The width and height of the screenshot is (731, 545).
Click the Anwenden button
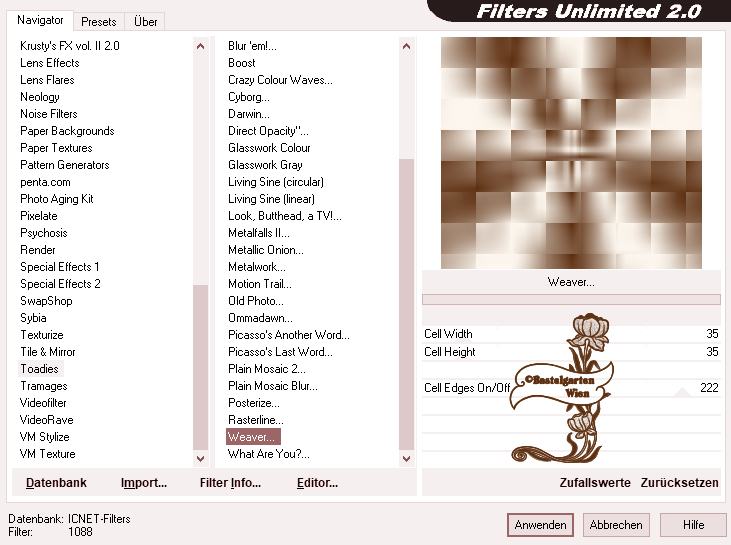pyautogui.click(x=540, y=525)
